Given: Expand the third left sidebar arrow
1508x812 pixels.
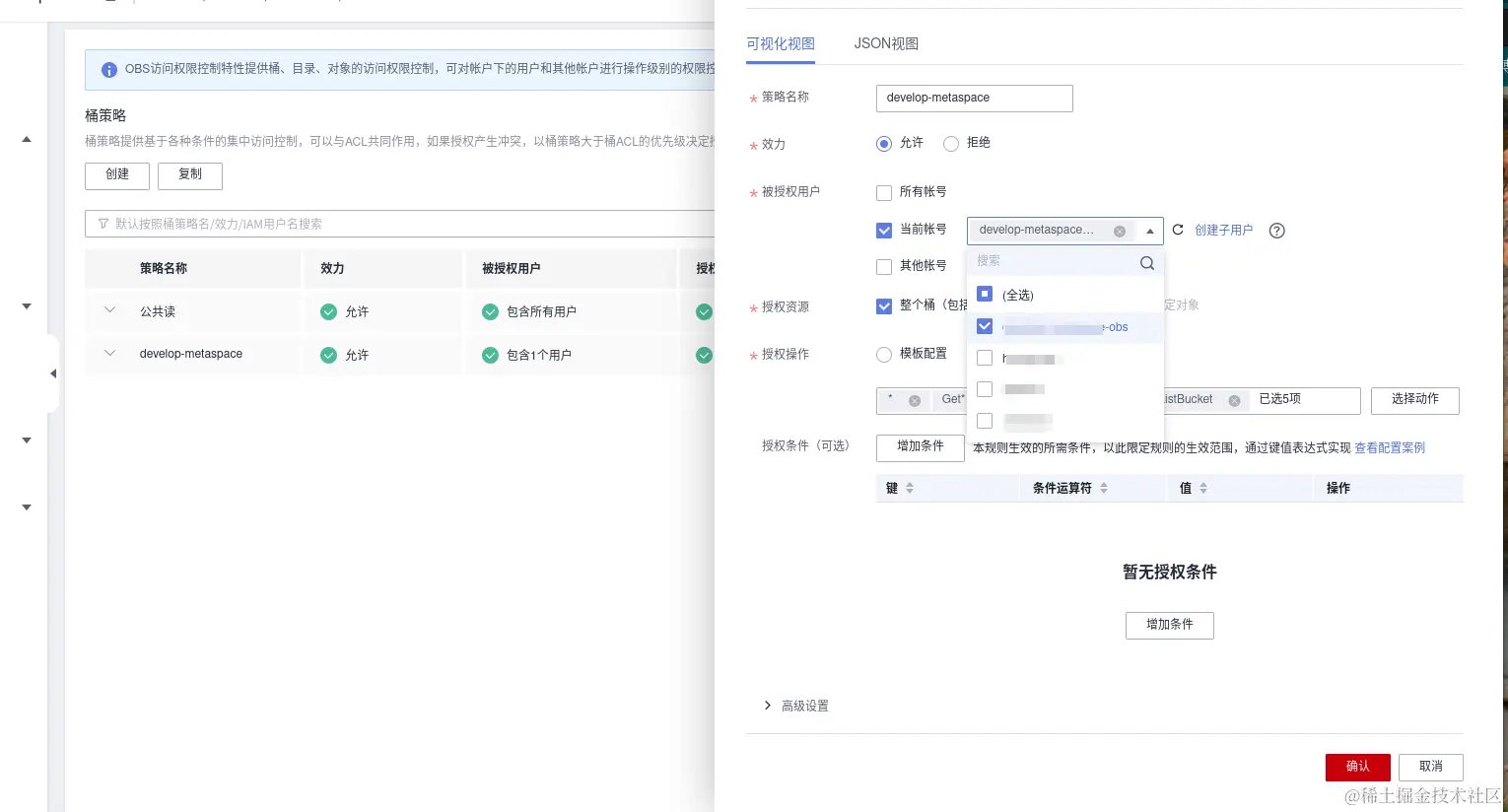Looking at the screenshot, I should [x=27, y=440].
